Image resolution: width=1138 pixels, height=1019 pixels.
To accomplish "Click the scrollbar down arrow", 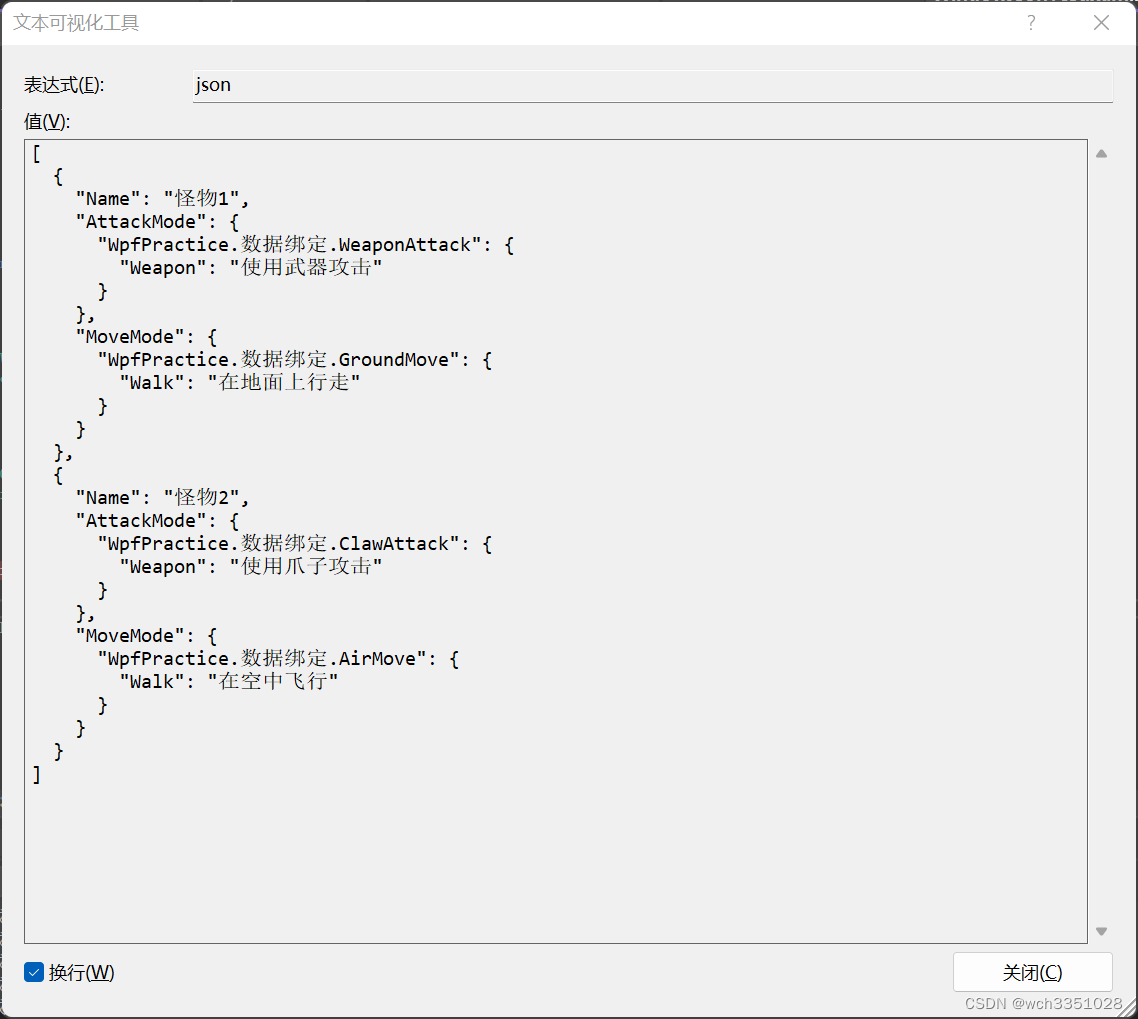I will tap(1101, 929).
